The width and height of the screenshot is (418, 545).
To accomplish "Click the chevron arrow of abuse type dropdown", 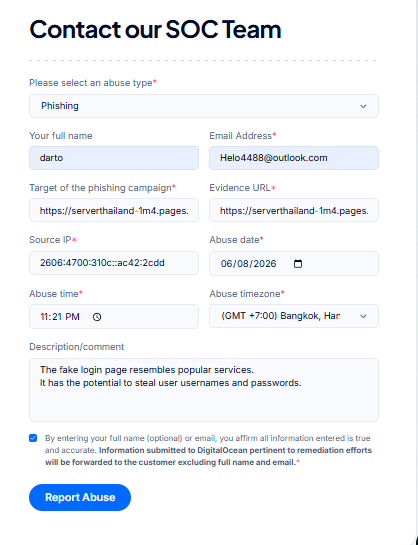I will (x=363, y=106).
